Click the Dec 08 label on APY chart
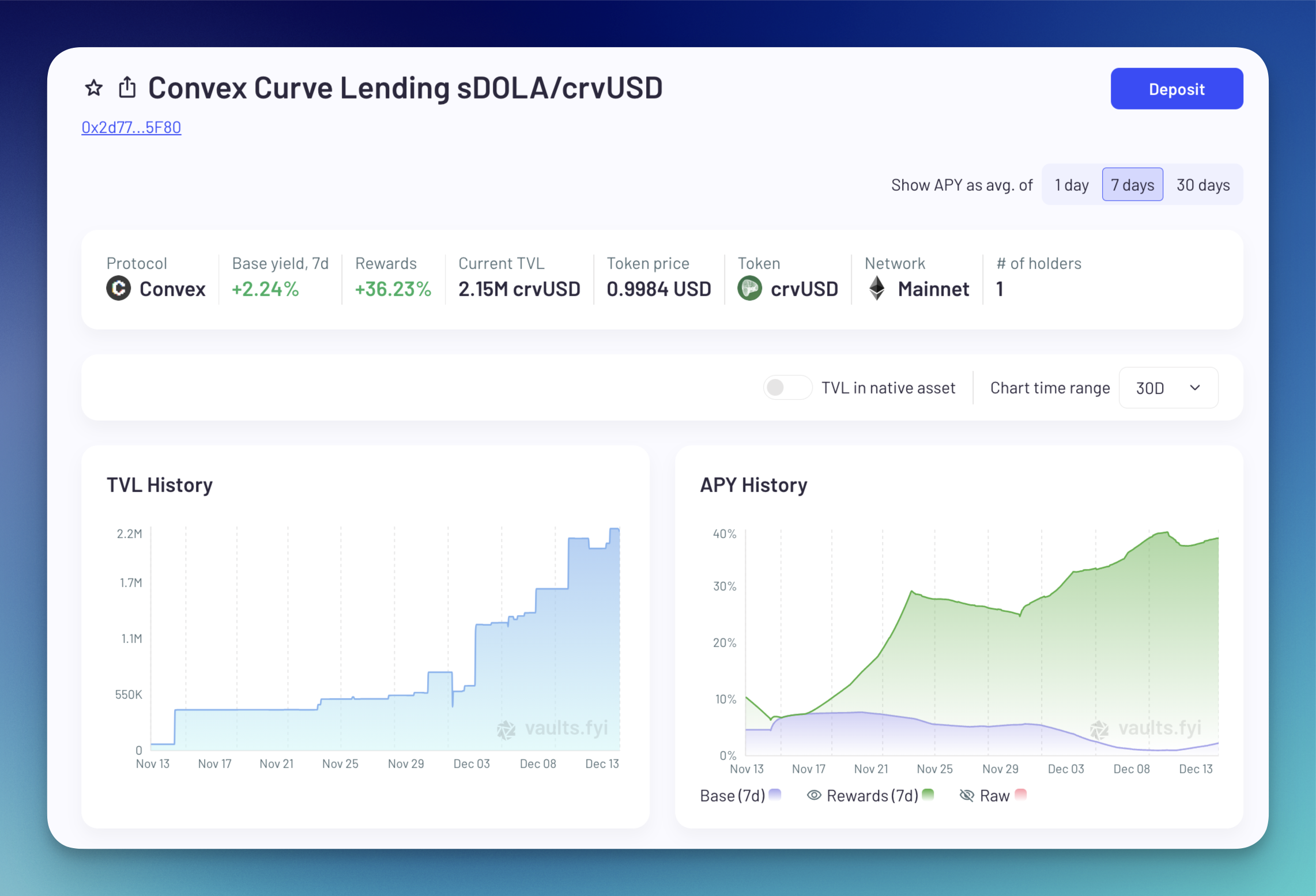 click(1132, 769)
